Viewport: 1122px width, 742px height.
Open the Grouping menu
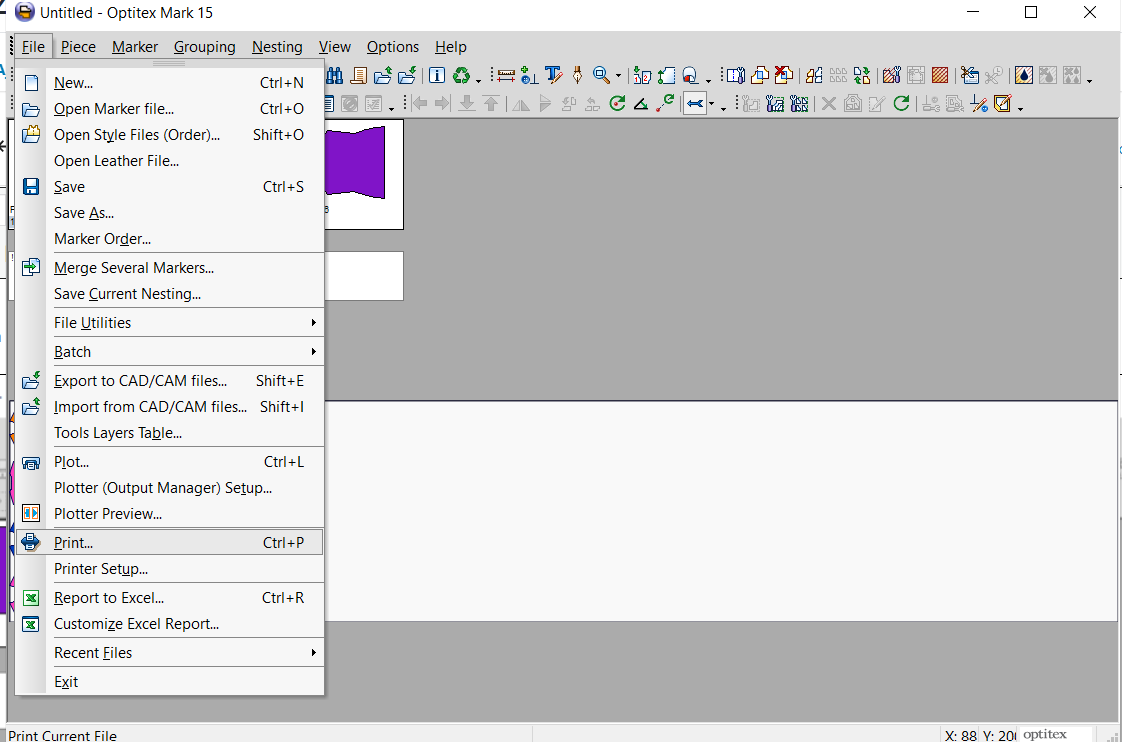click(205, 47)
